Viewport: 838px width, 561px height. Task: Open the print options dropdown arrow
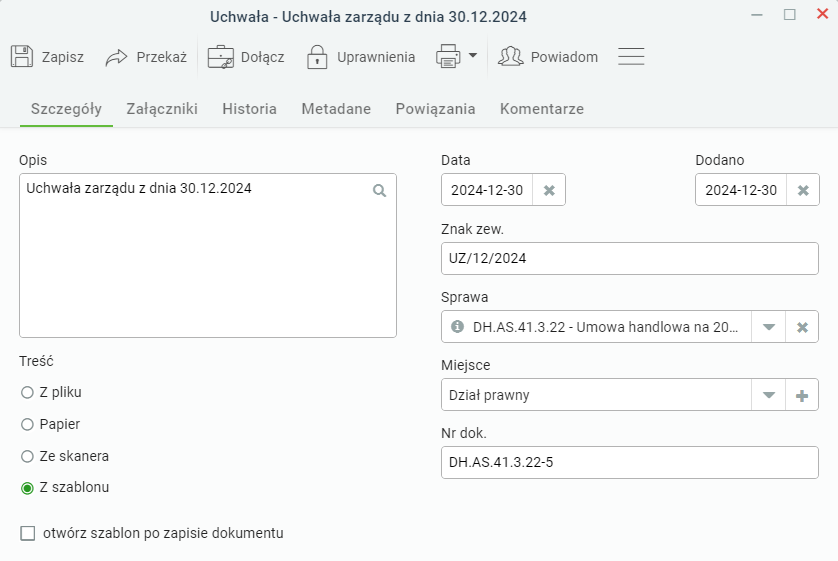coord(472,55)
